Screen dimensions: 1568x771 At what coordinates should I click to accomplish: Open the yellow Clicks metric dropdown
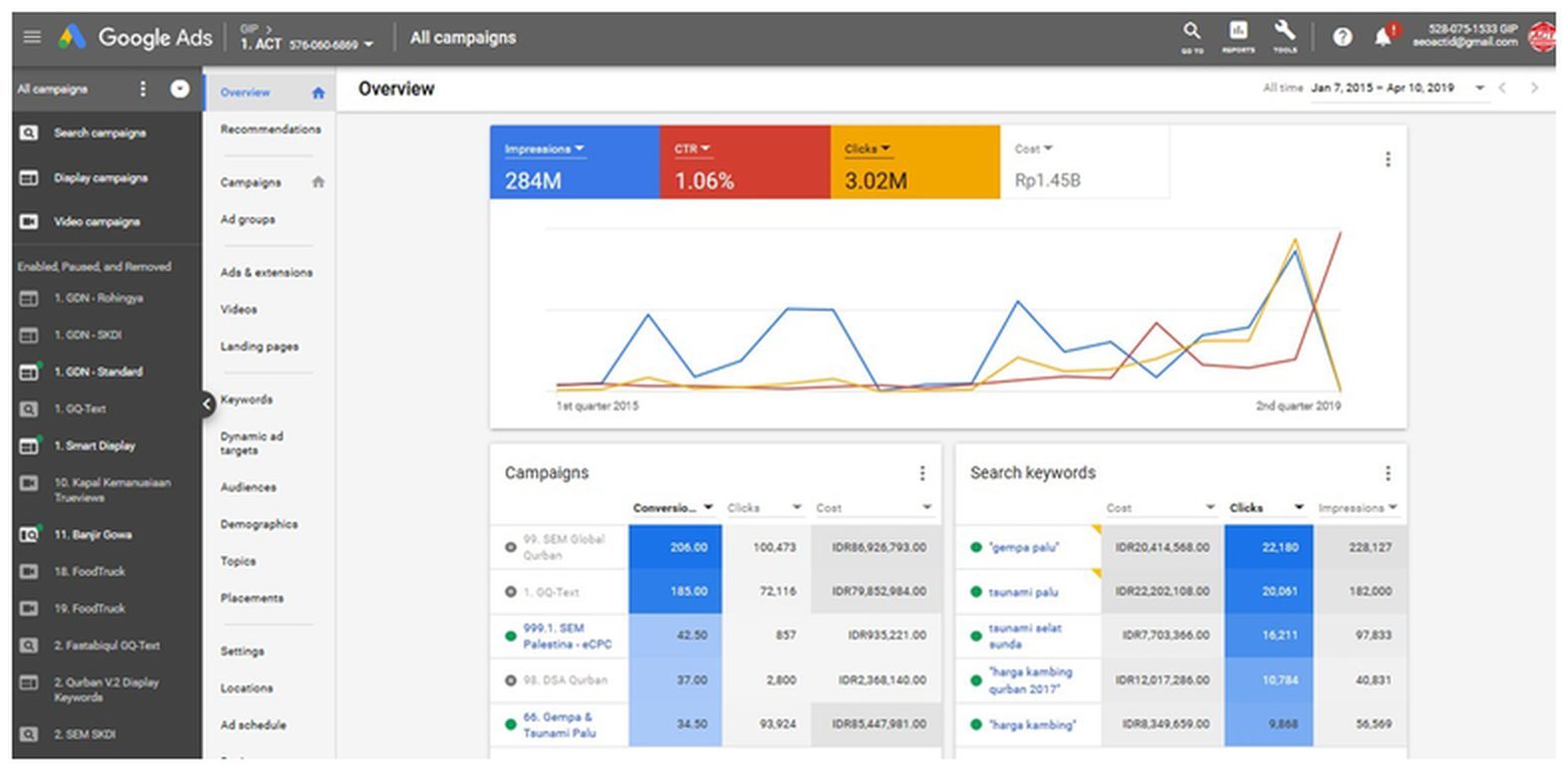click(x=867, y=148)
